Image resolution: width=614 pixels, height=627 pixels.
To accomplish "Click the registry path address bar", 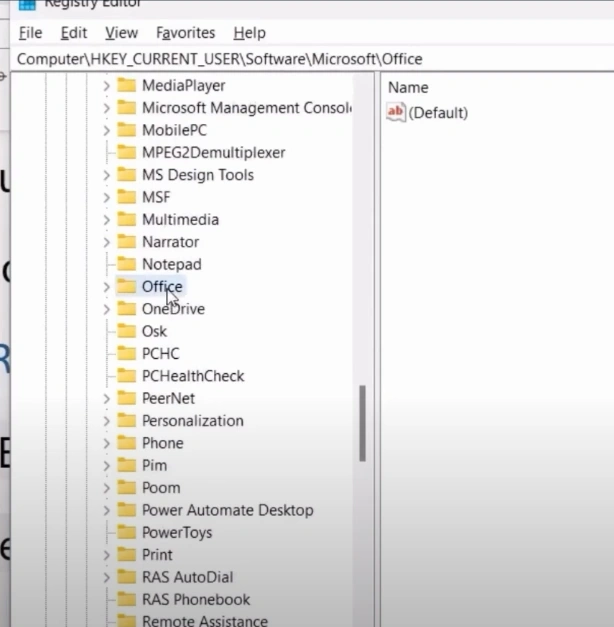I will click(x=312, y=59).
